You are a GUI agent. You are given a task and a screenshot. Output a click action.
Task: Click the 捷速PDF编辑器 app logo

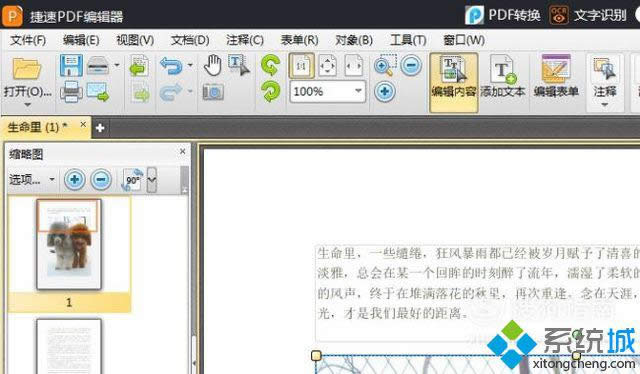(12, 16)
